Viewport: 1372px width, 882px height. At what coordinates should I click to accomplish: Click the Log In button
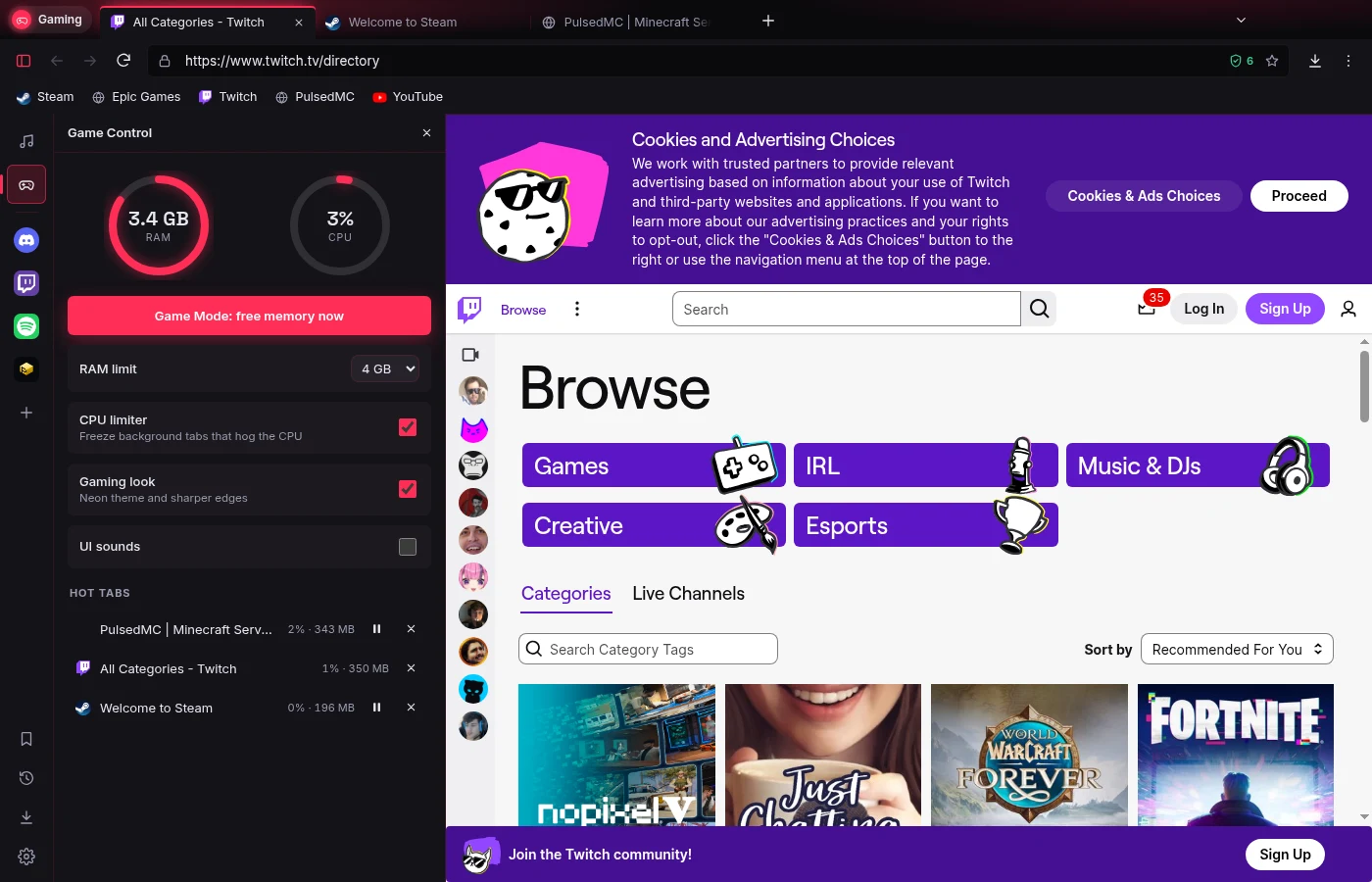click(1203, 309)
